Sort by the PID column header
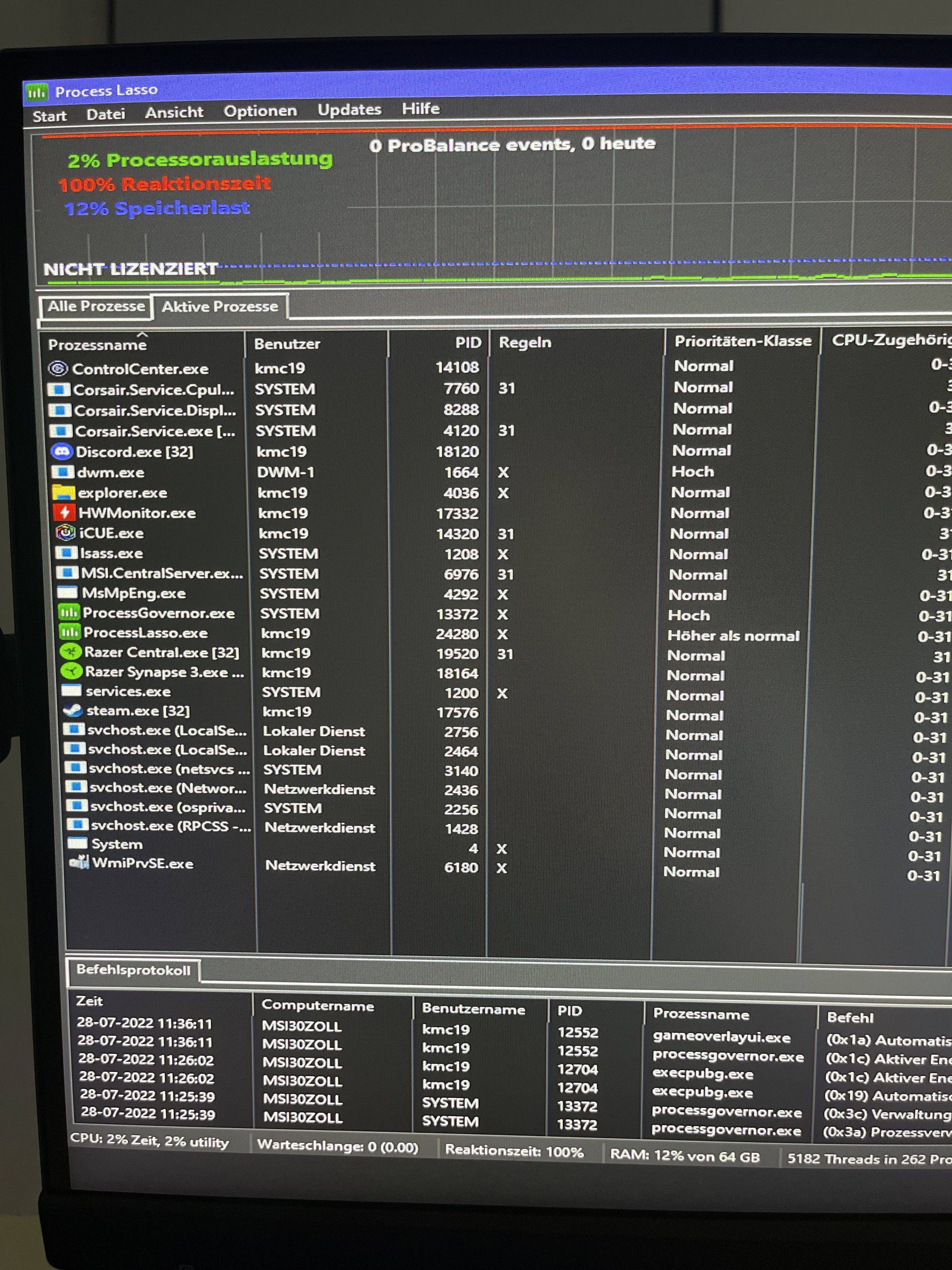Screen dimensions: 952x1270 468,343
